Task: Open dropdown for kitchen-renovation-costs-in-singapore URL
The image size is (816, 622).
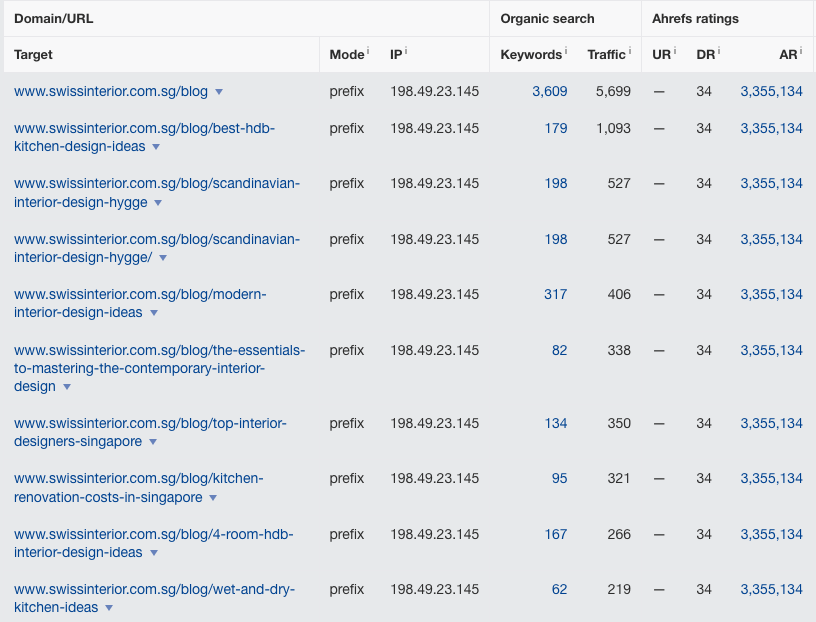Action: coord(213,498)
